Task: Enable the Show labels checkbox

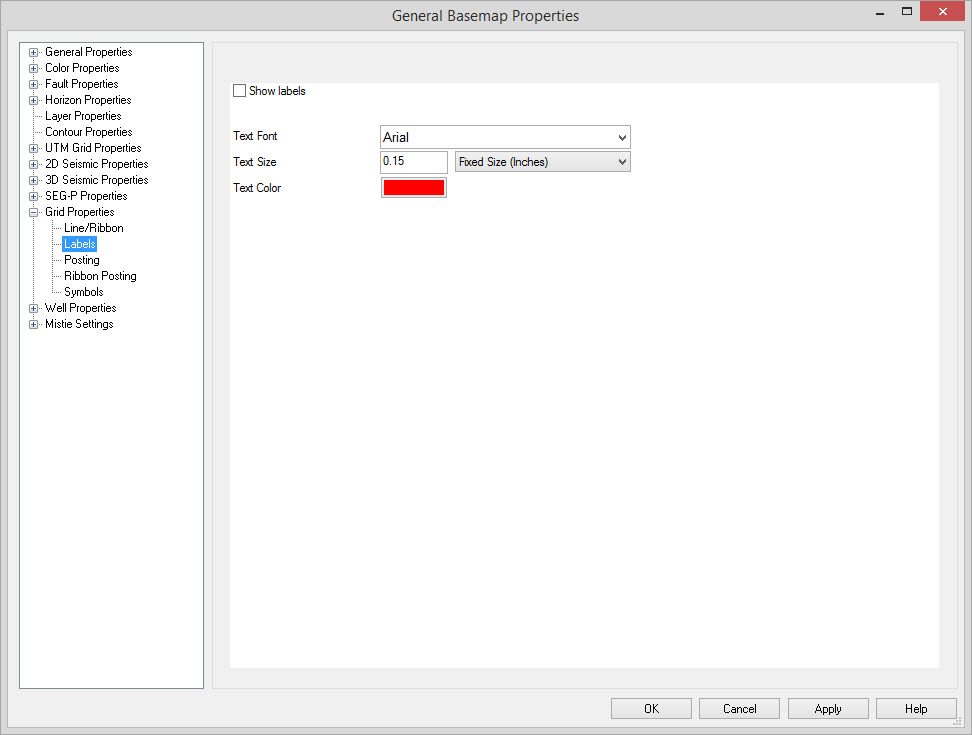Action: tap(239, 91)
